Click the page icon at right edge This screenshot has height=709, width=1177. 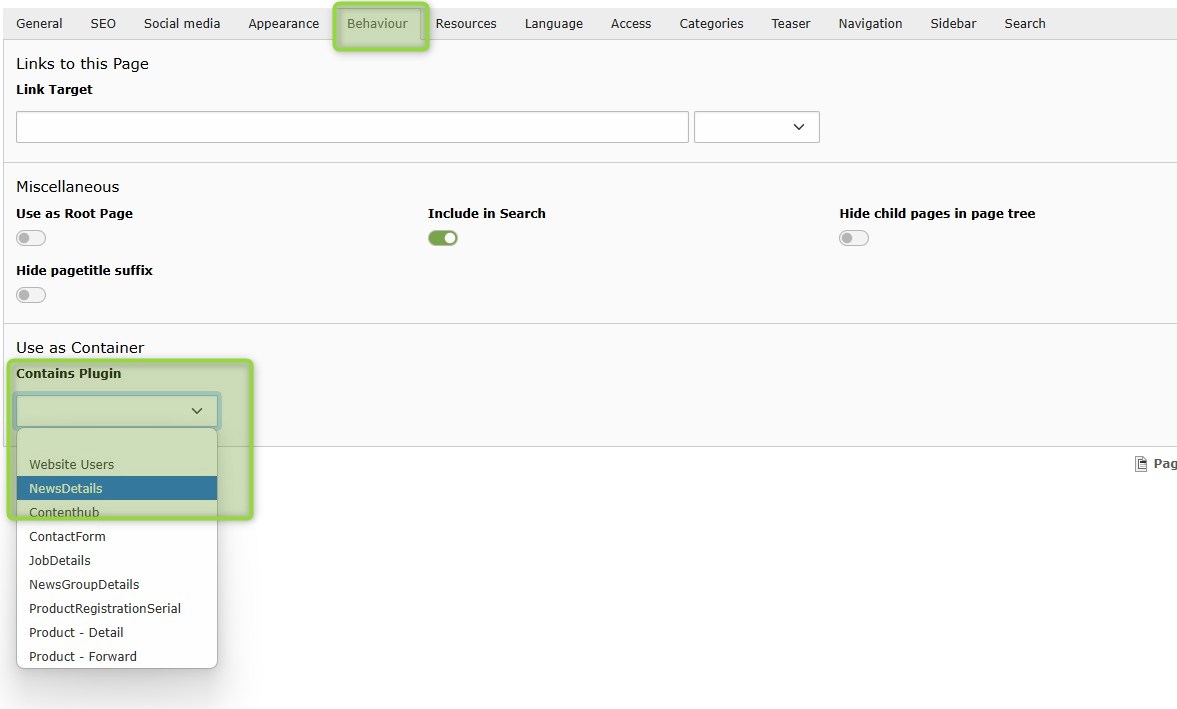1141,464
